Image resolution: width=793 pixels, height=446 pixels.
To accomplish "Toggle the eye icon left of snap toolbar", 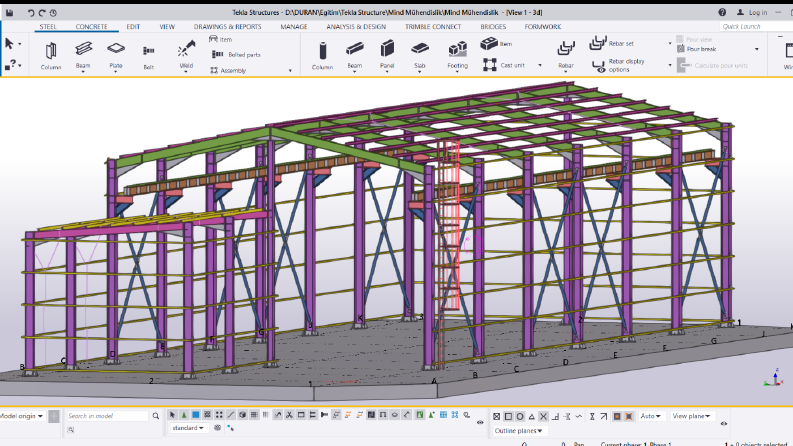I will click(x=480, y=422).
